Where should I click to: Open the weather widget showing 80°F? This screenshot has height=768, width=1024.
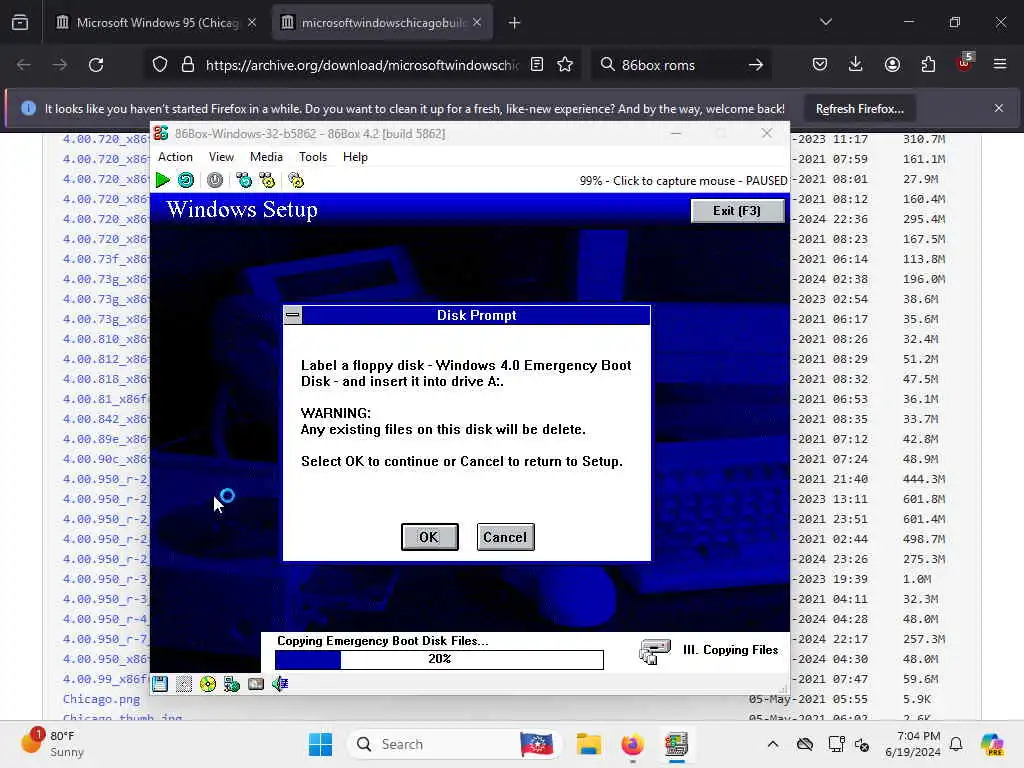[x=52, y=744]
